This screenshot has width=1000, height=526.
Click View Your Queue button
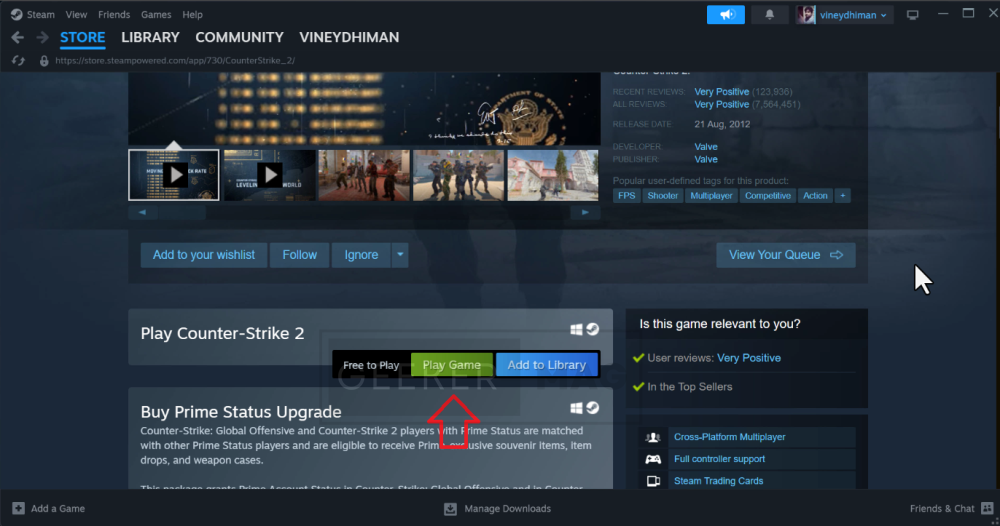786,255
